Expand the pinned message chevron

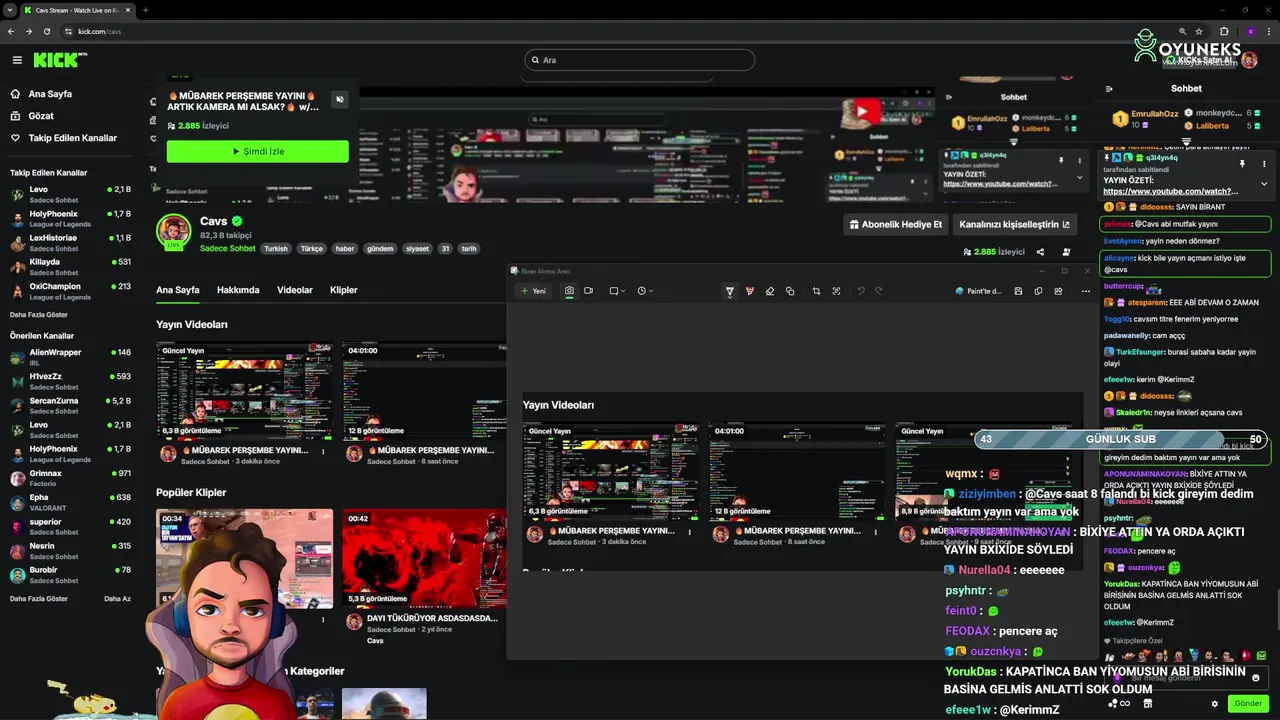1264,184
